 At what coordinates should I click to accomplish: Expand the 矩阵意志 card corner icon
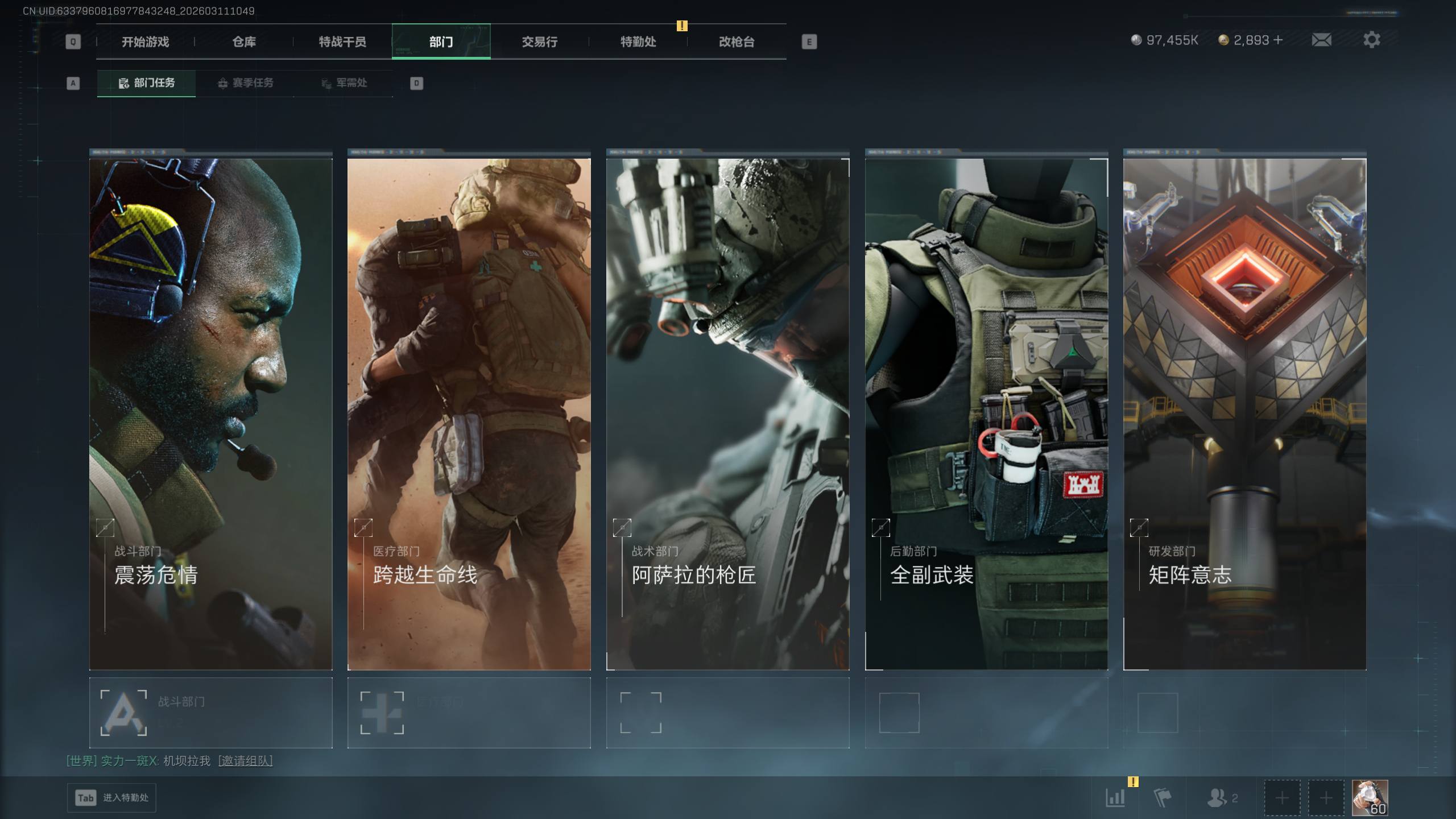point(1139,528)
